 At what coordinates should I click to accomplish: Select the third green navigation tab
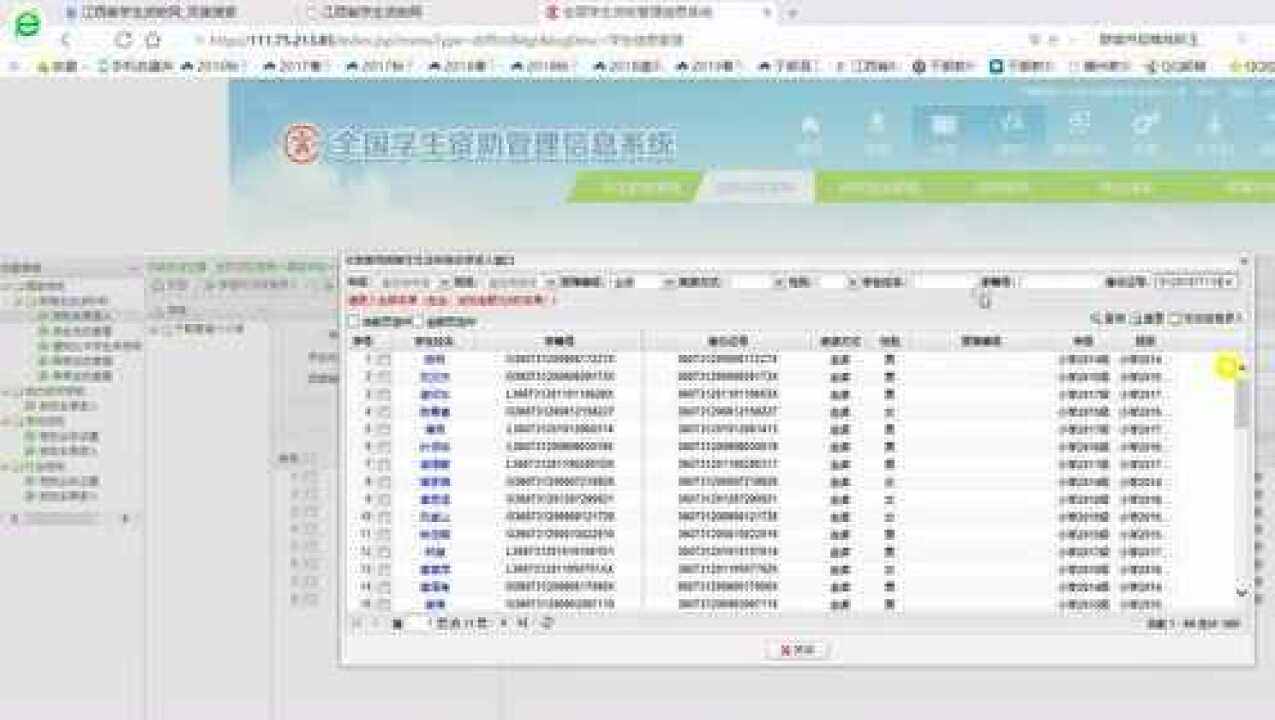pos(878,187)
